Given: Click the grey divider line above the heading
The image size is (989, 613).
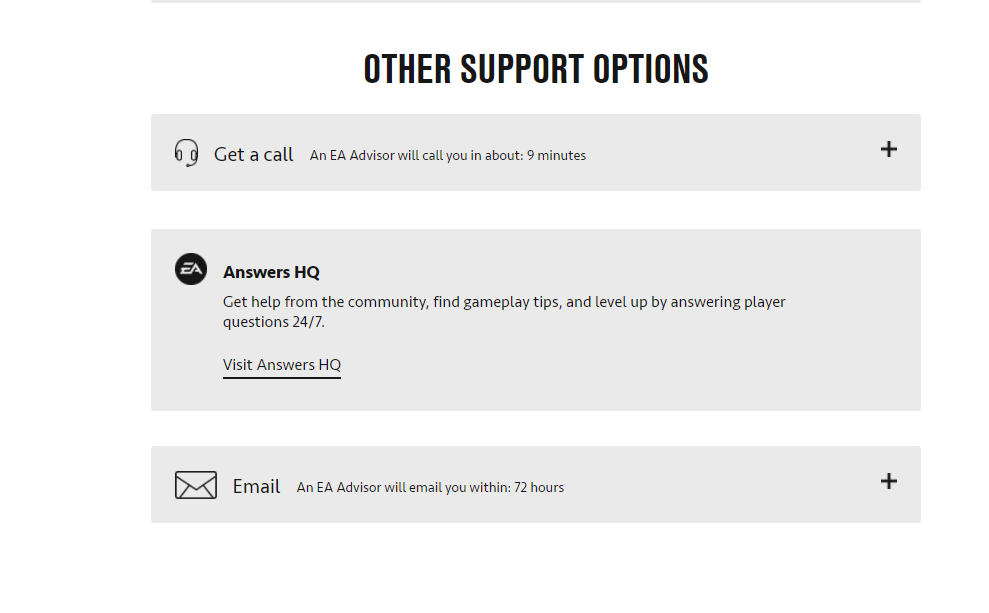Looking at the screenshot, I should pyautogui.click(x=536, y=1).
